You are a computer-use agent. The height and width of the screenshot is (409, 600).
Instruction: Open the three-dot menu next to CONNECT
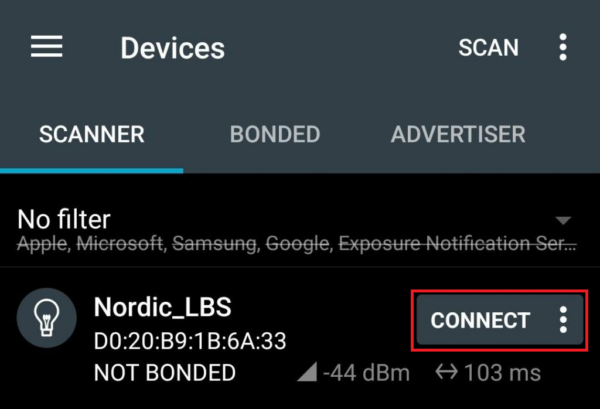pyautogui.click(x=563, y=320)
